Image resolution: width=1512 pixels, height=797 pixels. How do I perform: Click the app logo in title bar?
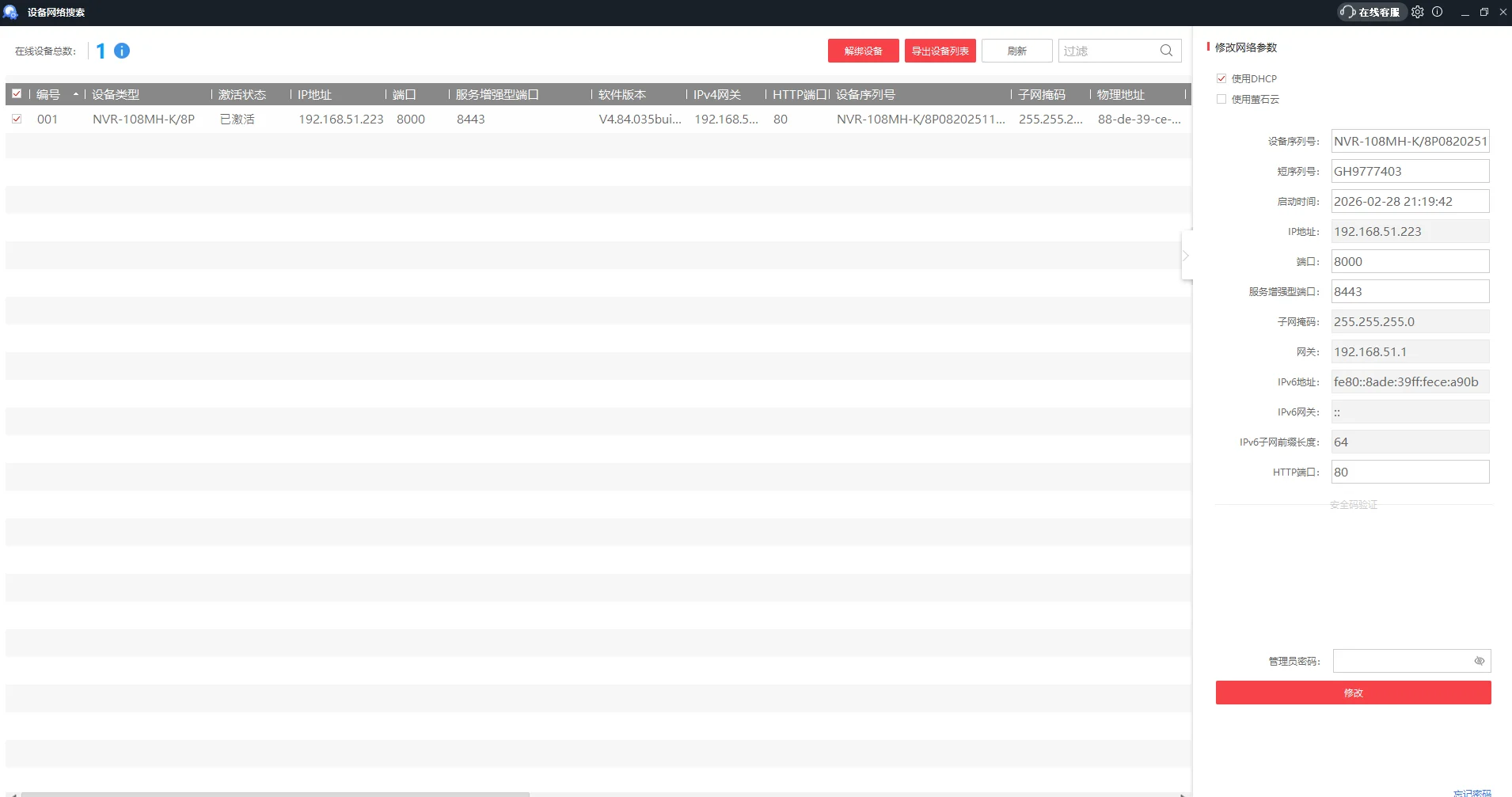click(x=11, y=12)
